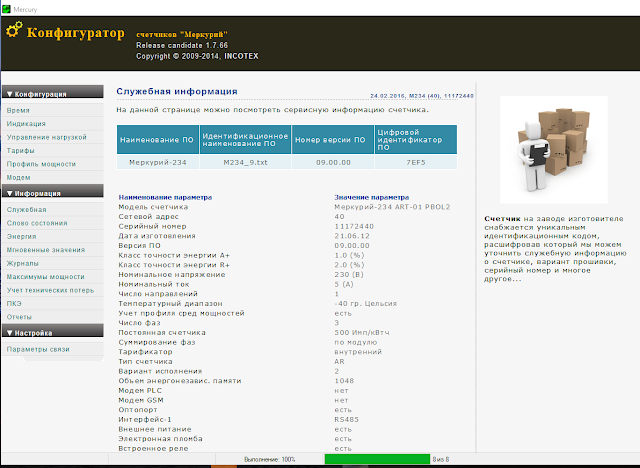
Task: Click the Идентификационное наименование ПО header
Action: coord(245,140)
